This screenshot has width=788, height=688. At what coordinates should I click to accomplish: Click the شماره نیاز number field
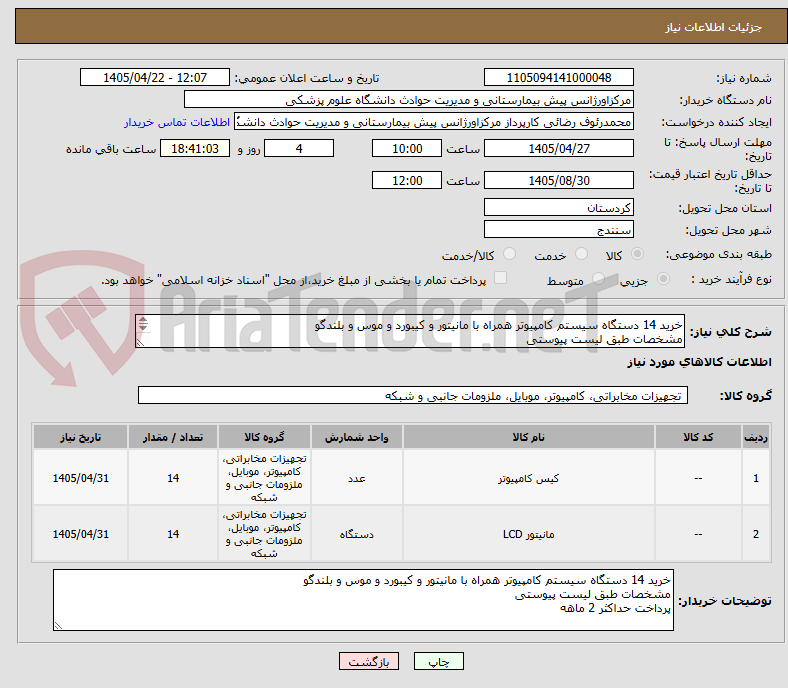pos(558,77)
